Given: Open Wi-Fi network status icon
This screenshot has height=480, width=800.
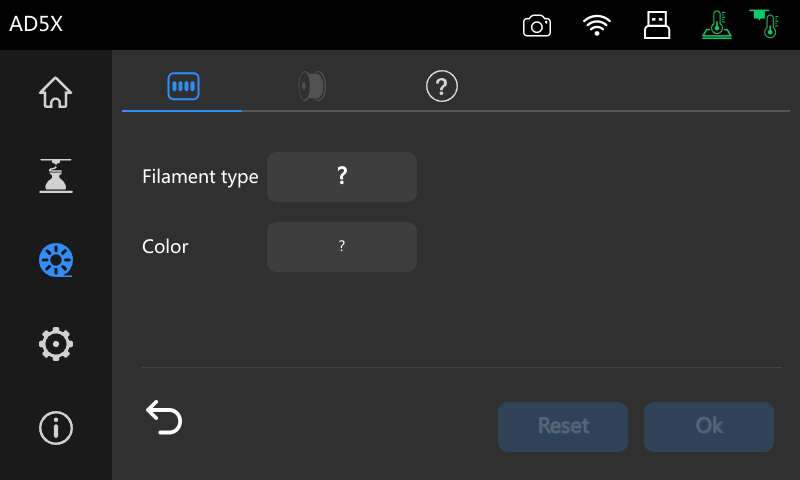Looking at the screenshot, I should (x=597, y=25).
